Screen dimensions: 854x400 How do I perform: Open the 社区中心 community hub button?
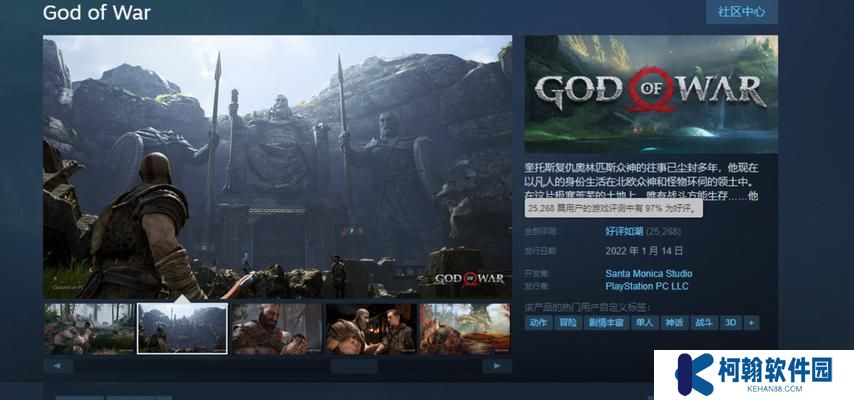click(741, 11)
